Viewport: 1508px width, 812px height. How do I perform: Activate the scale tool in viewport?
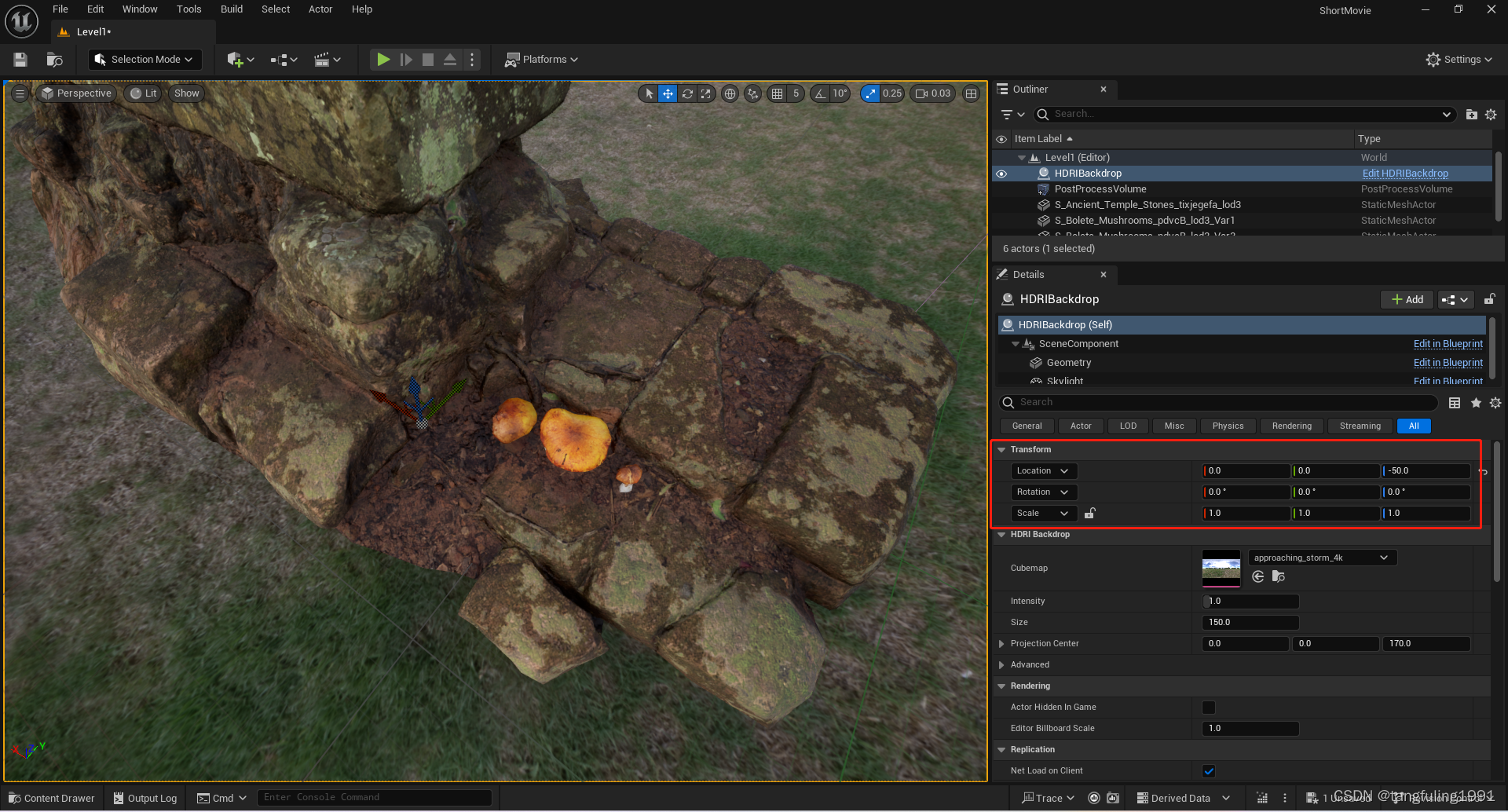pyautogui.click(x=706, y=93)
